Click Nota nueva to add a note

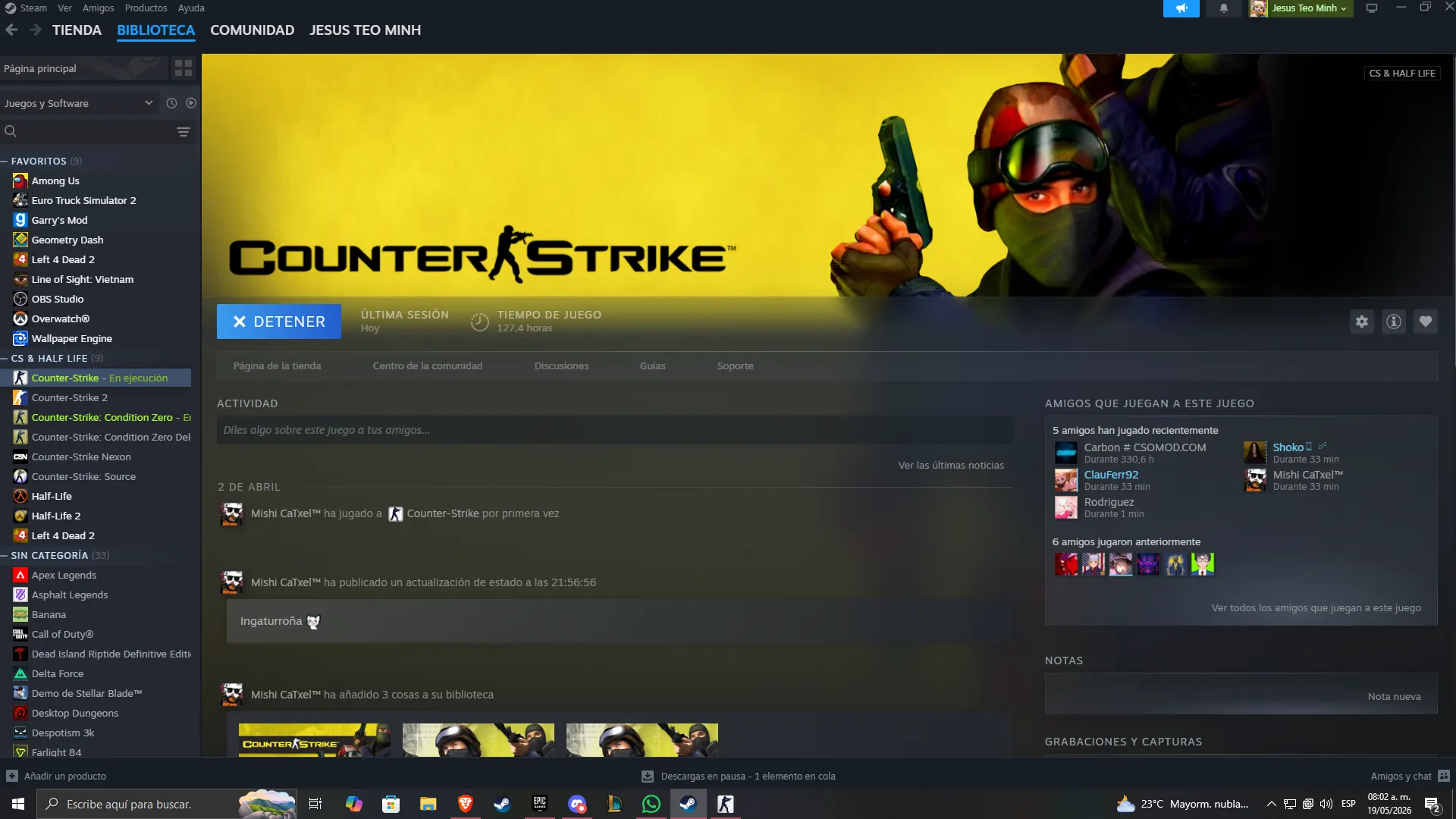pos(1395,696)
